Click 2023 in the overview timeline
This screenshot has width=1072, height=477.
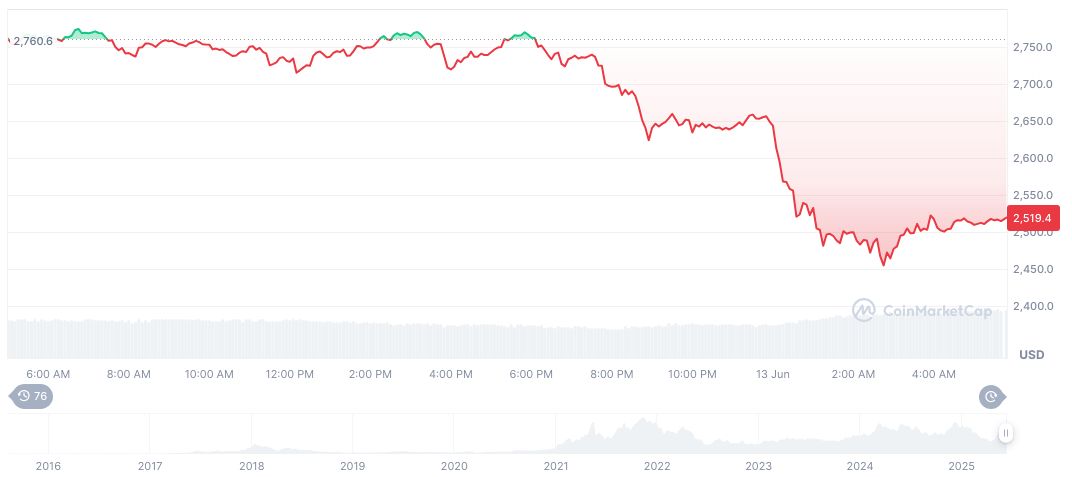pos(759,466)
